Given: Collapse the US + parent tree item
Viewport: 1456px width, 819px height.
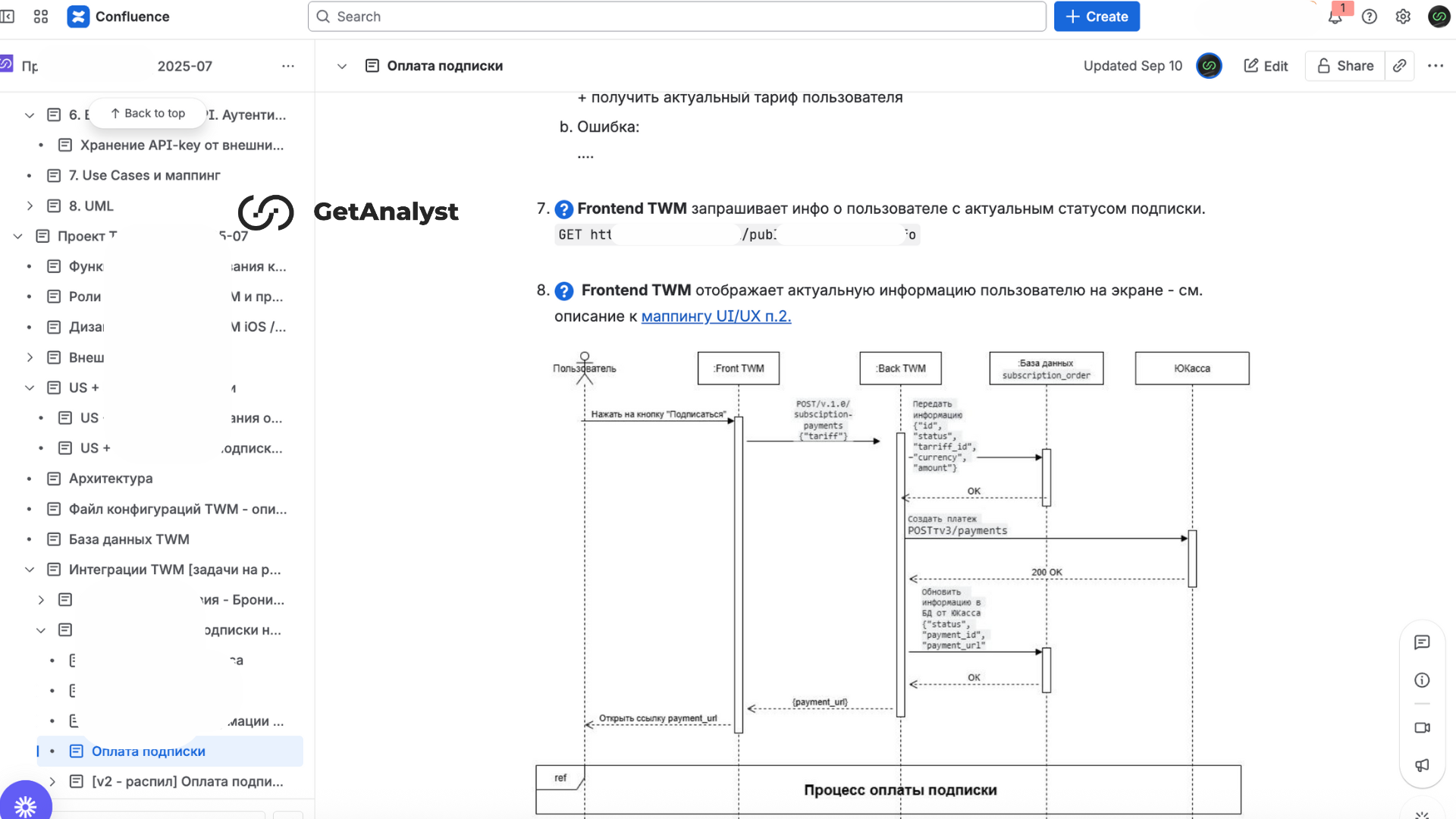Looking at the screenshot, I should coord(30,388).
